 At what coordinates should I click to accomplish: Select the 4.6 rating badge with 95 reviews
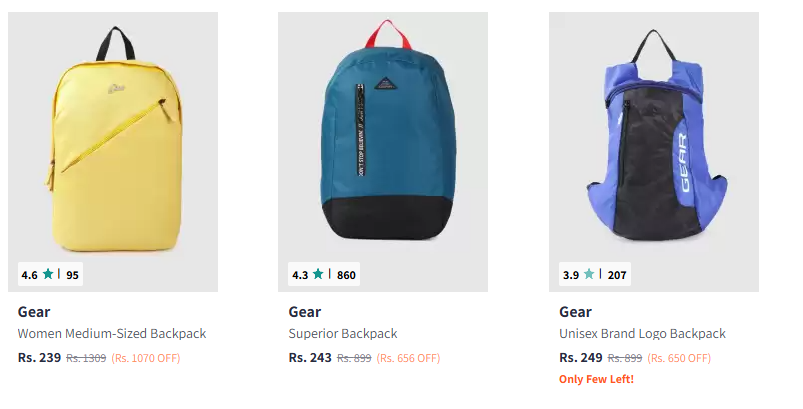point(50,274)
